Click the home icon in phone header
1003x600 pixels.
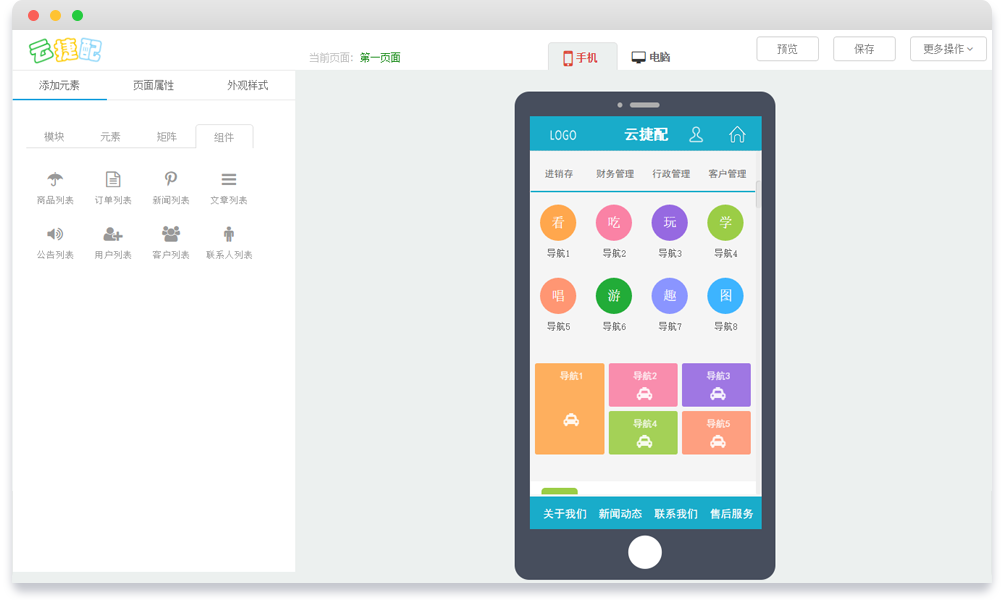pyautogui.click(x=737, y=134)
